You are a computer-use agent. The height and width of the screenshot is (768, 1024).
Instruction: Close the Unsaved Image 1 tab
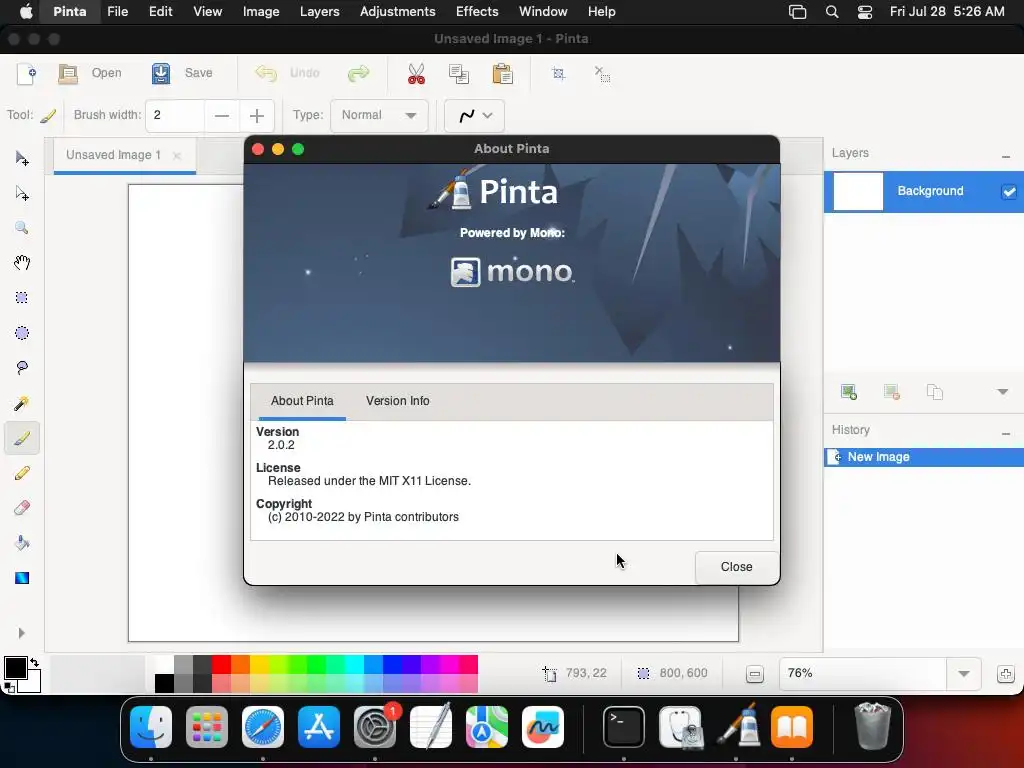click(x=176, y=155)
